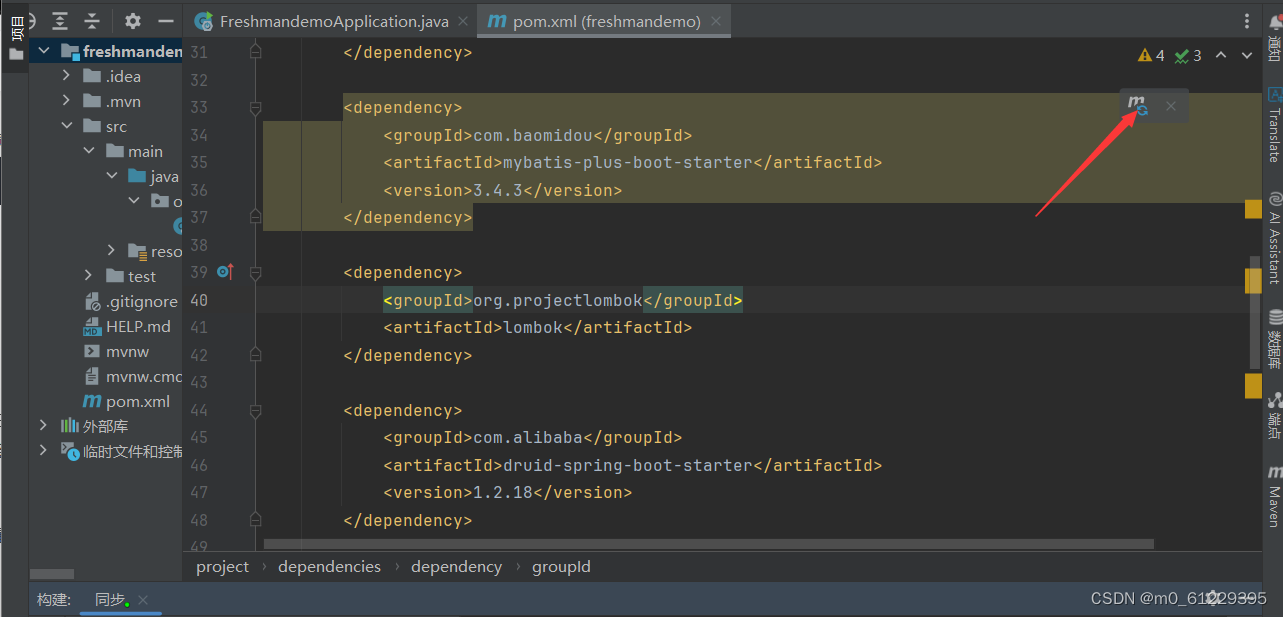Jump to next problem with down arrow

coord(1246,55)
